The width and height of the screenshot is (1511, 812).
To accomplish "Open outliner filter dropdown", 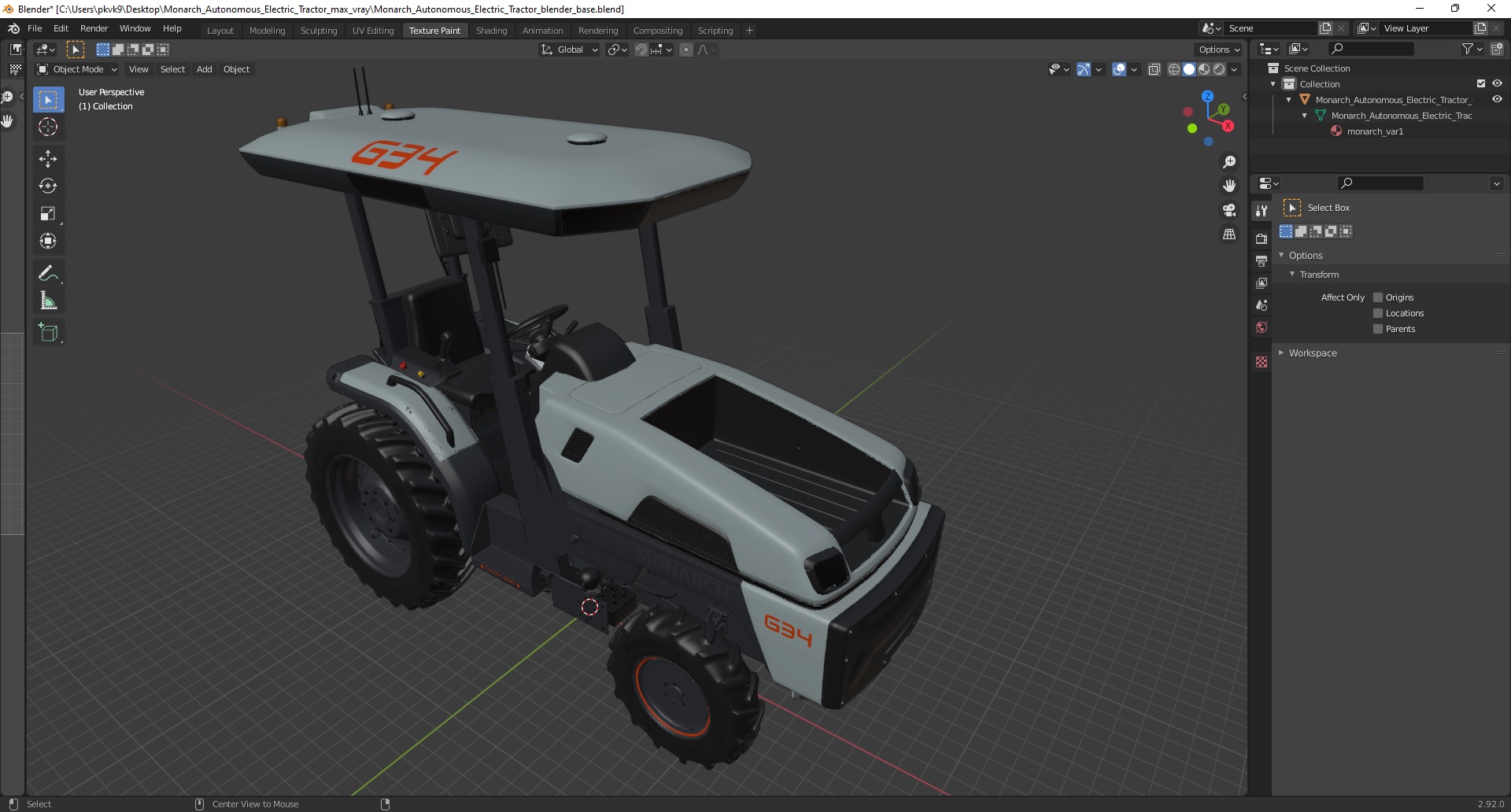I will point(1472,49).
